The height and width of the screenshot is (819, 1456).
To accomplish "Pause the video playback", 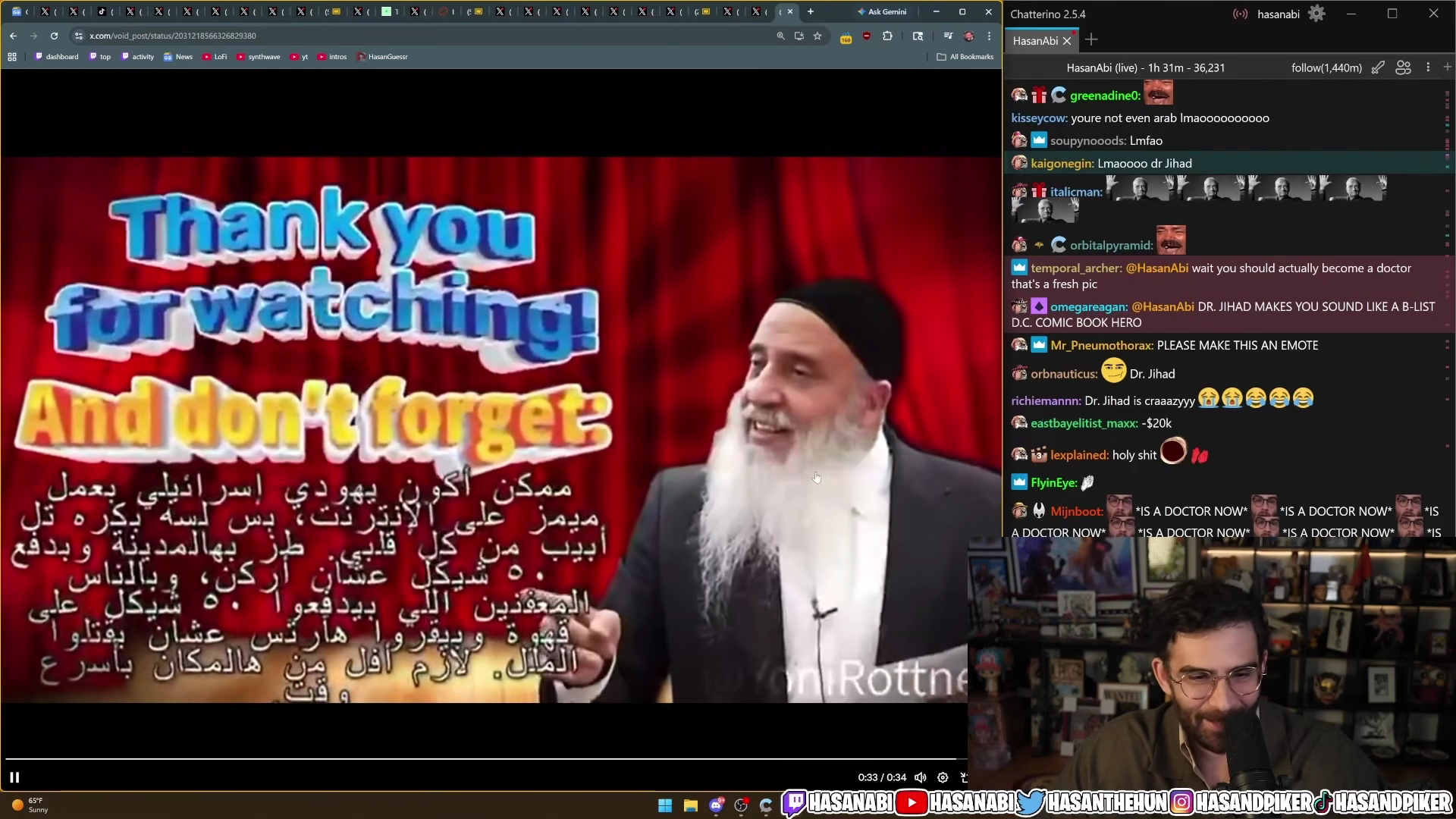I will [x=14, y=777].
